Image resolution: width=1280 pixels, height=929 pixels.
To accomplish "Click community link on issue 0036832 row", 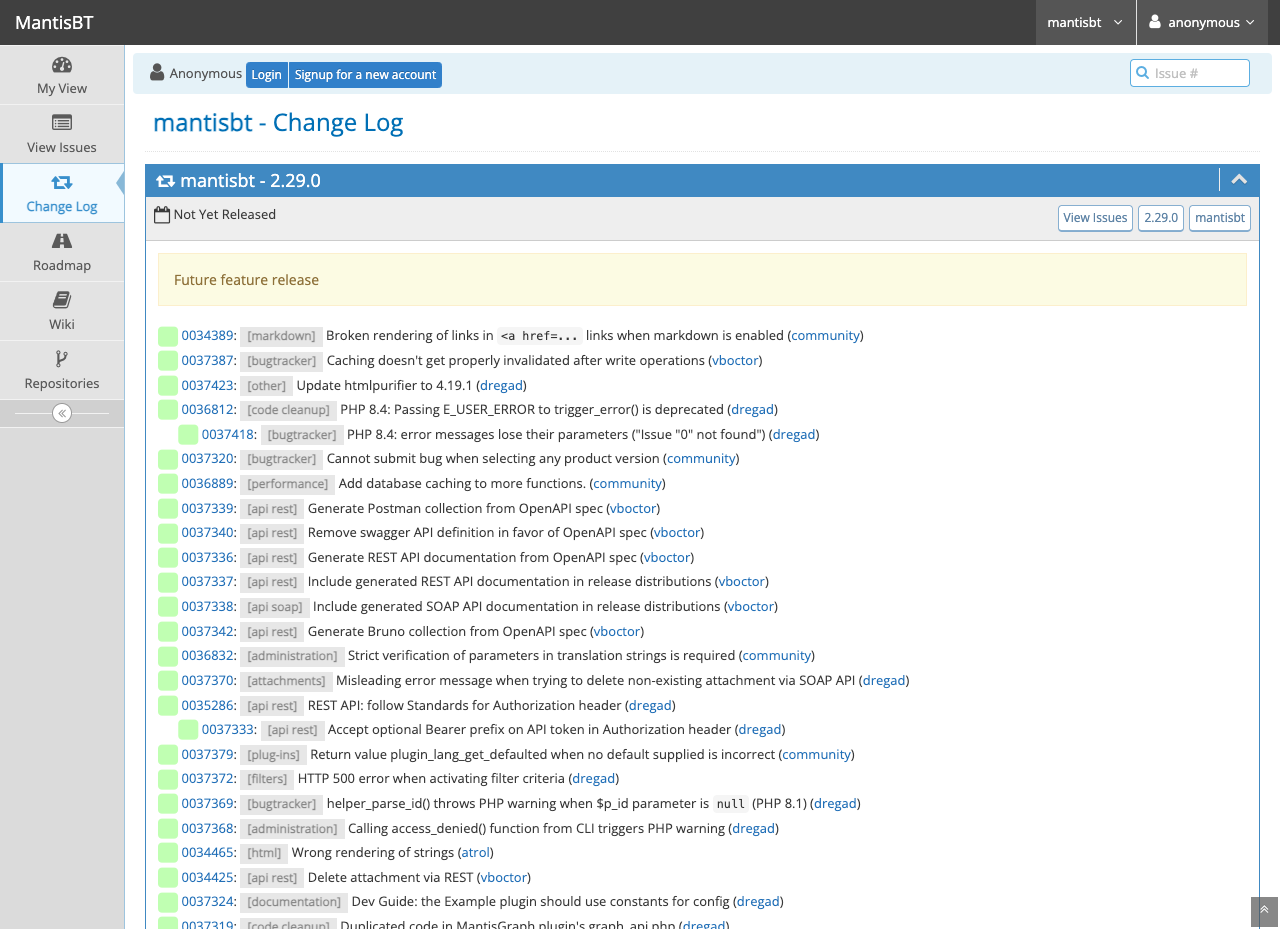I will pos(777,655).
